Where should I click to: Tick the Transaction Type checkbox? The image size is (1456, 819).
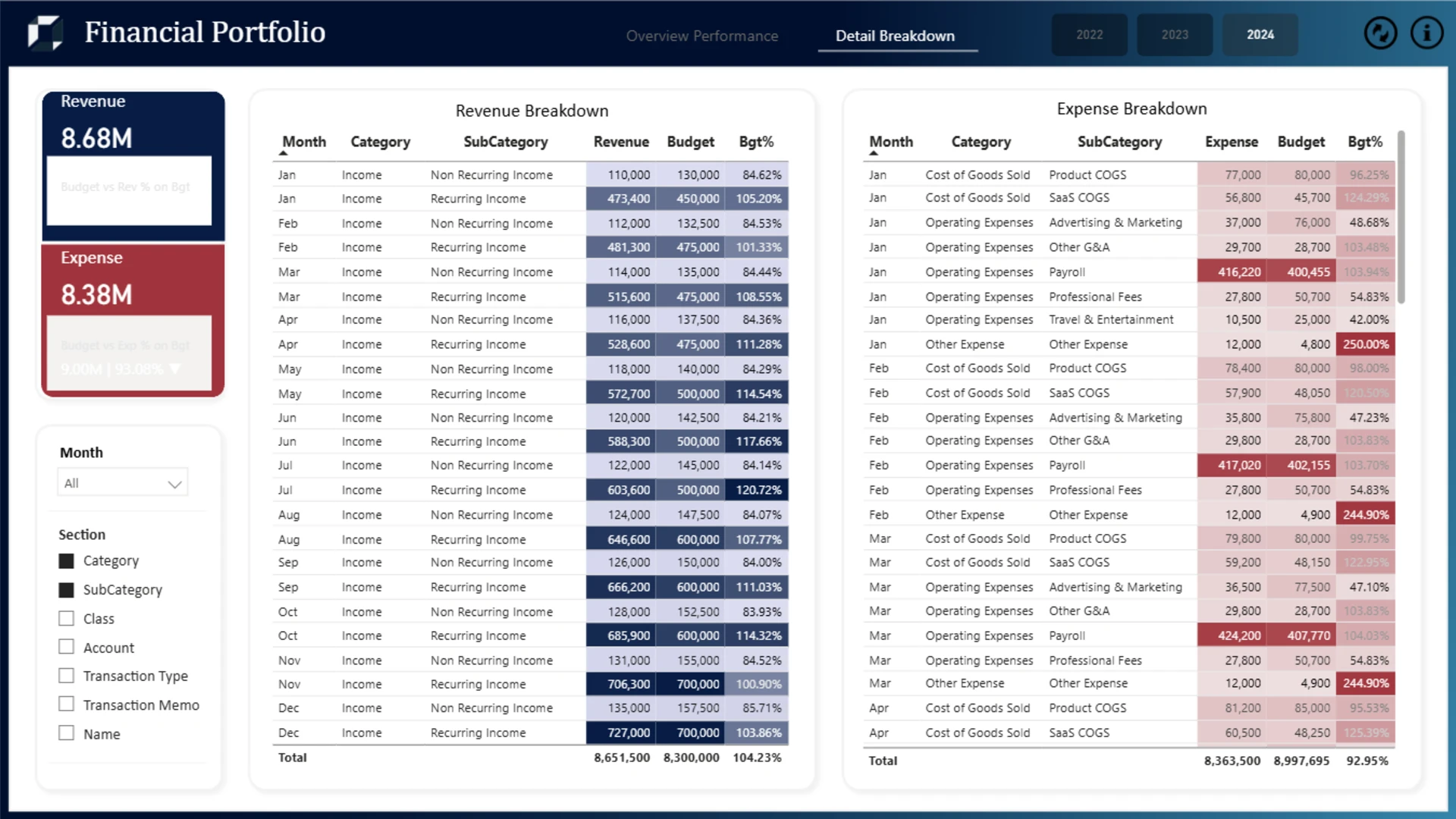(x=67, y=676)
